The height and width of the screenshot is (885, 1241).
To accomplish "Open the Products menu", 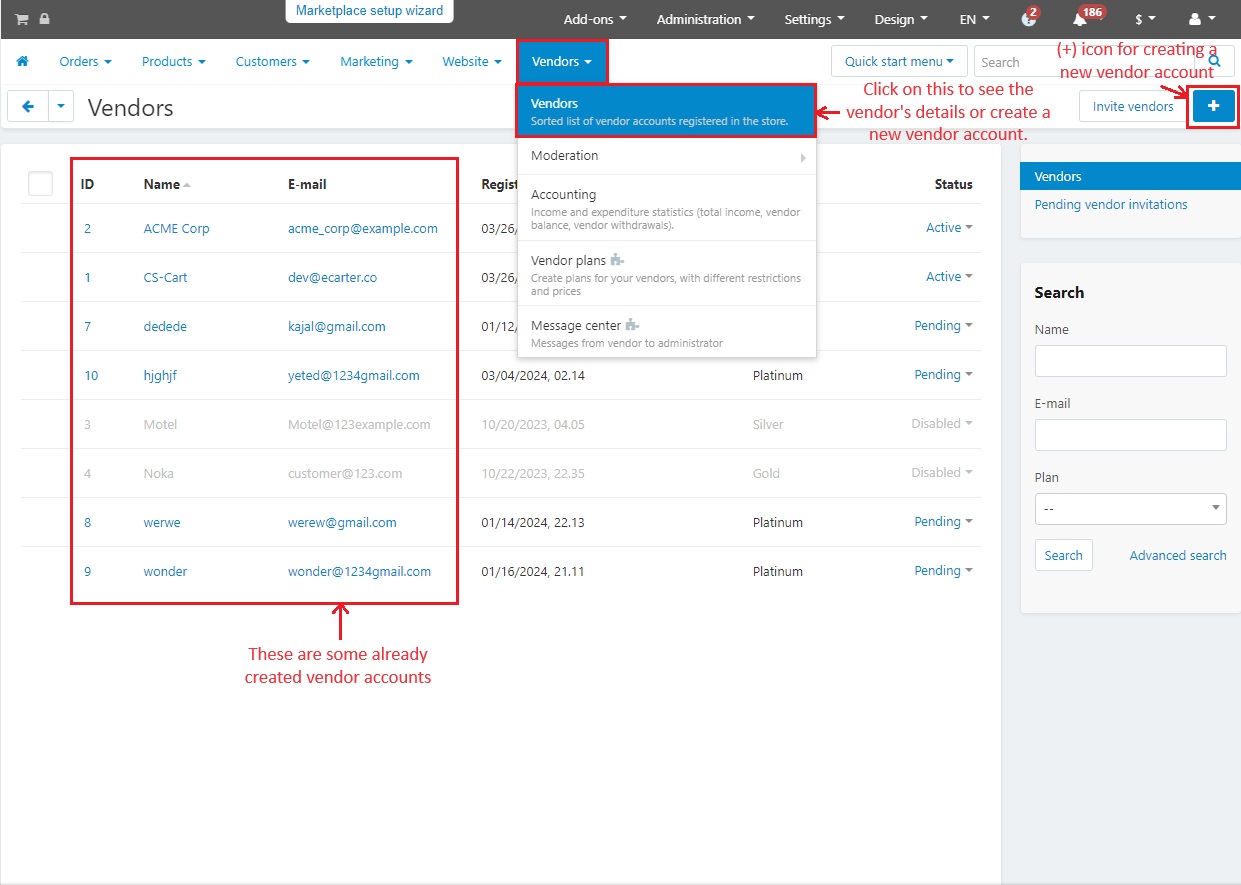I will (173, 61).
